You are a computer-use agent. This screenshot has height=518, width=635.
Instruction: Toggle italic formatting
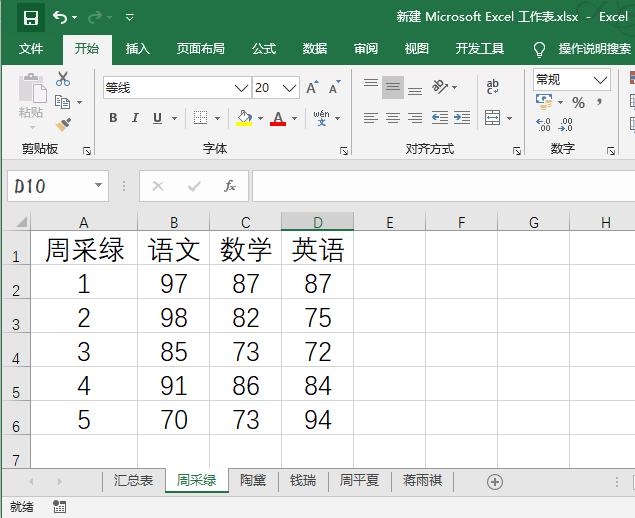135,118
